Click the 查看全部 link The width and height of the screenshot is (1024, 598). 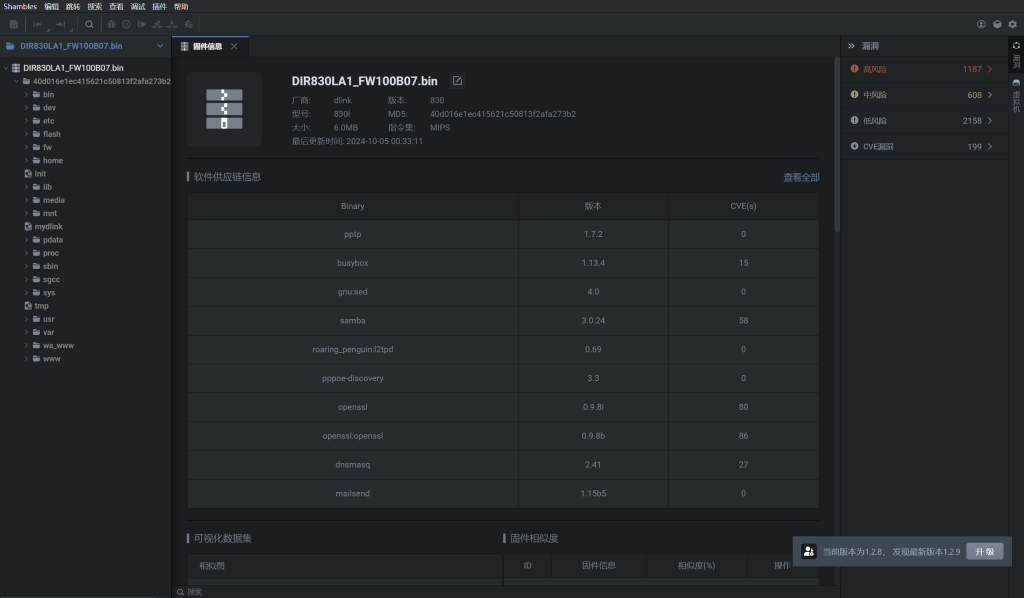click(x=801, y=177)
